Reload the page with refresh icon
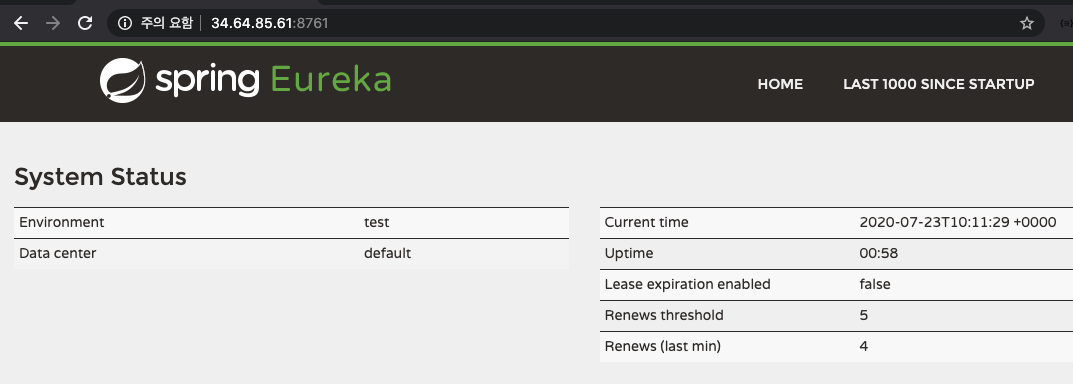This screenshot has width=1073, height=384. pyautogui.click(x=85, y=23)
